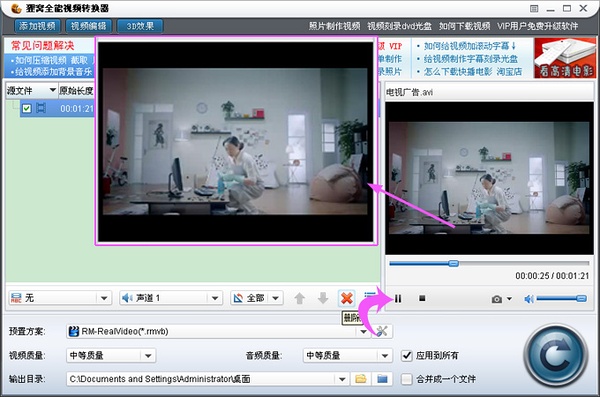Open the title bar menu icon

click(x=534, y=8)
